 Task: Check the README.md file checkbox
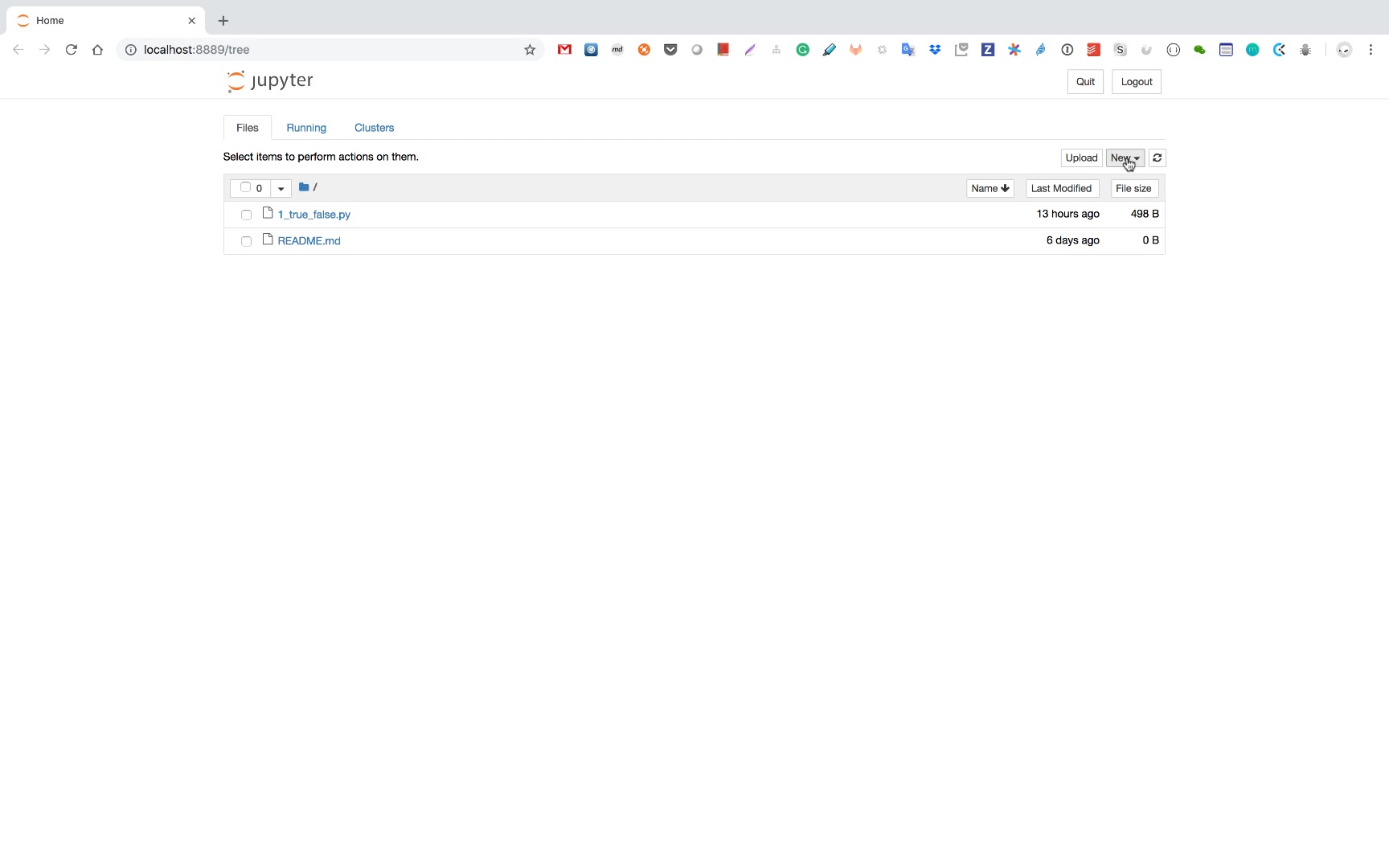(246, 241)
